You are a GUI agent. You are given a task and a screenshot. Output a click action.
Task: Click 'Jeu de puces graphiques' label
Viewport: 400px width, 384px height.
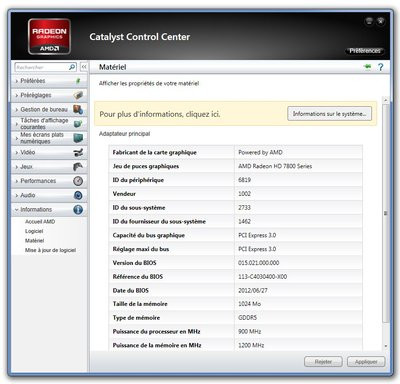(x=146, y=166)
